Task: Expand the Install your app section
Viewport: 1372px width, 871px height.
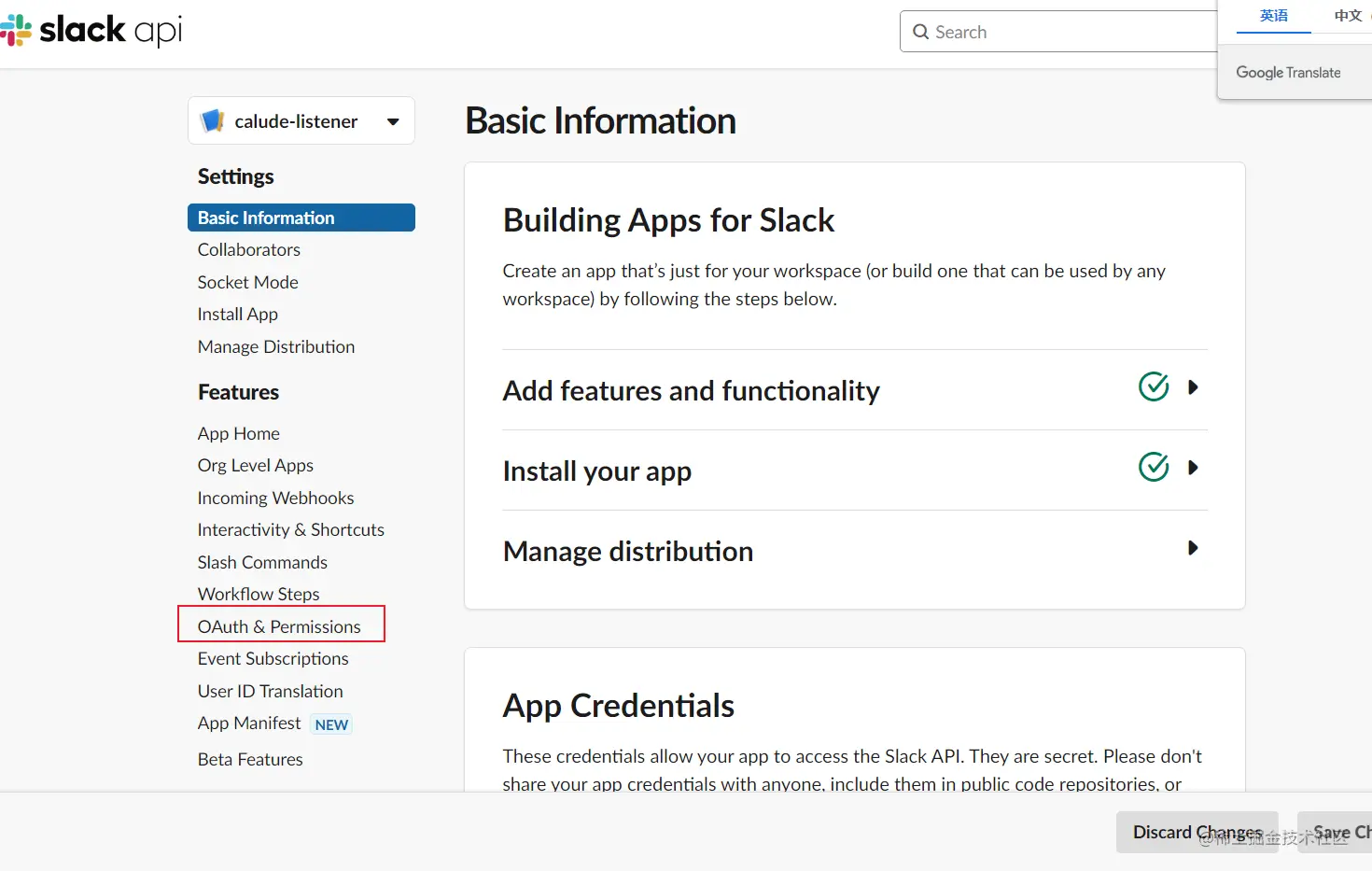Action: coord(1193,468)
